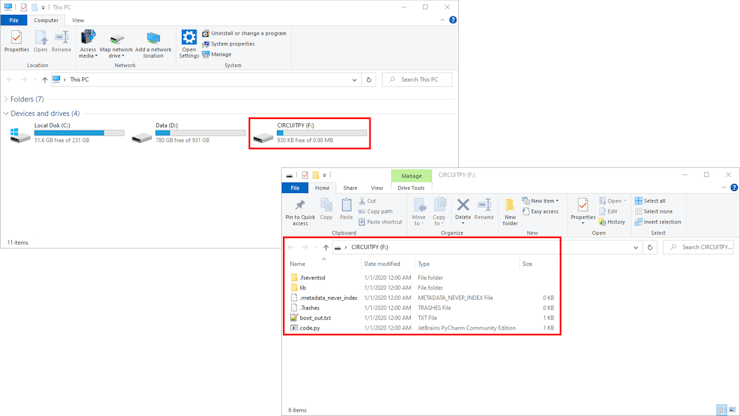Viewport: 740px width, 416px height.
Task: Select Data (D:) drive
Action: (x=188, y=133)
